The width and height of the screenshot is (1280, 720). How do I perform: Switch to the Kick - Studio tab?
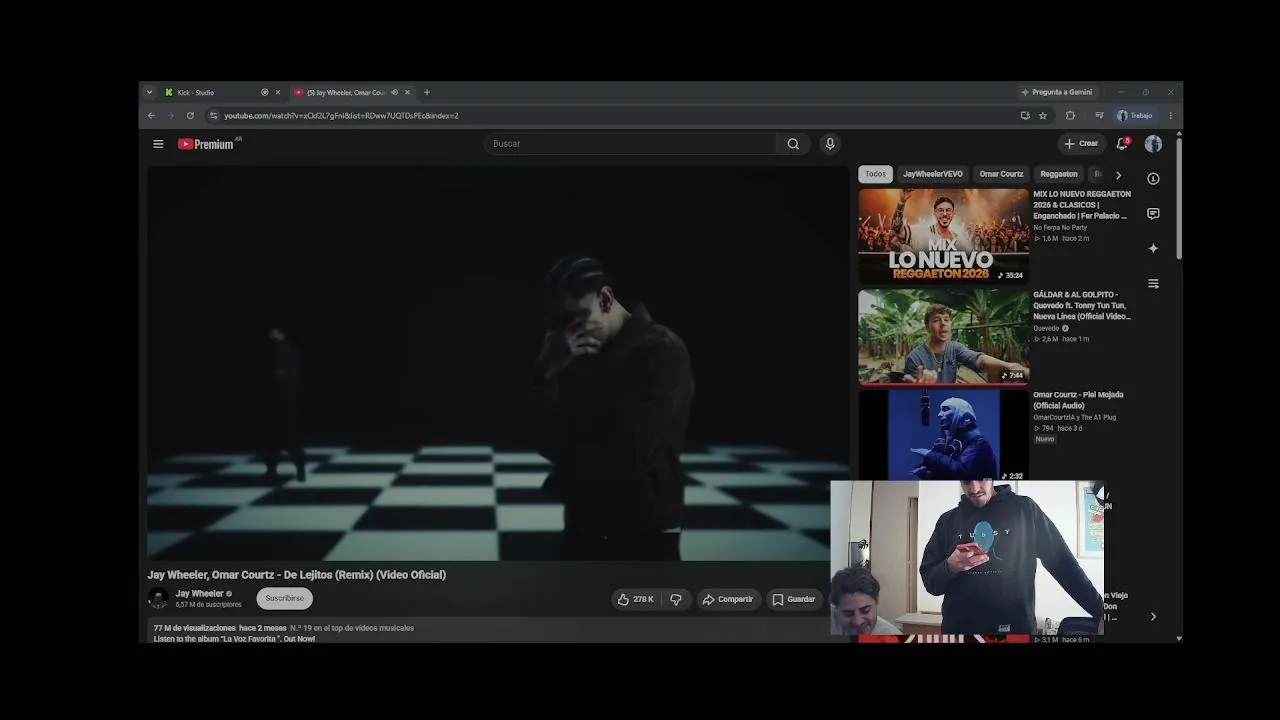pos(222,92)
